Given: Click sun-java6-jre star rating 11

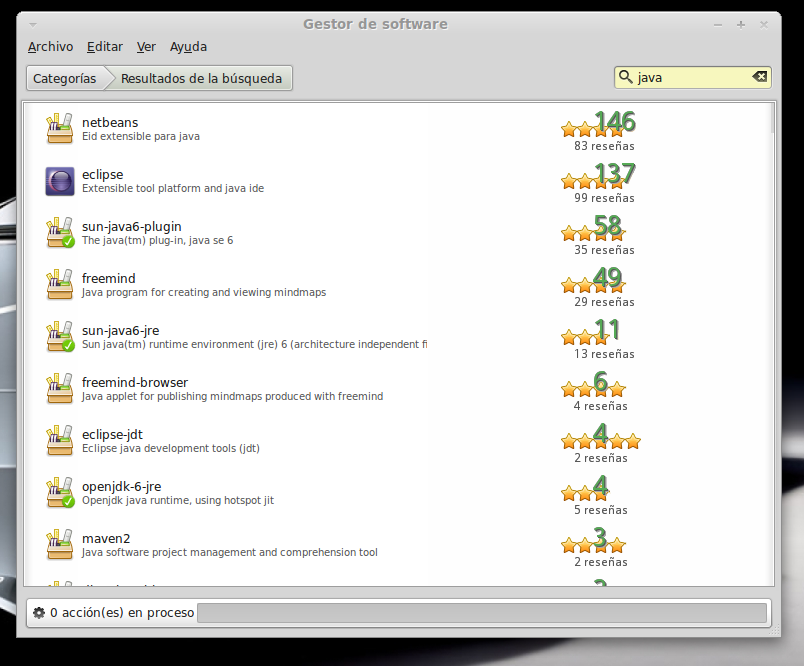Looking at the screenshot, I should (590, 331).
